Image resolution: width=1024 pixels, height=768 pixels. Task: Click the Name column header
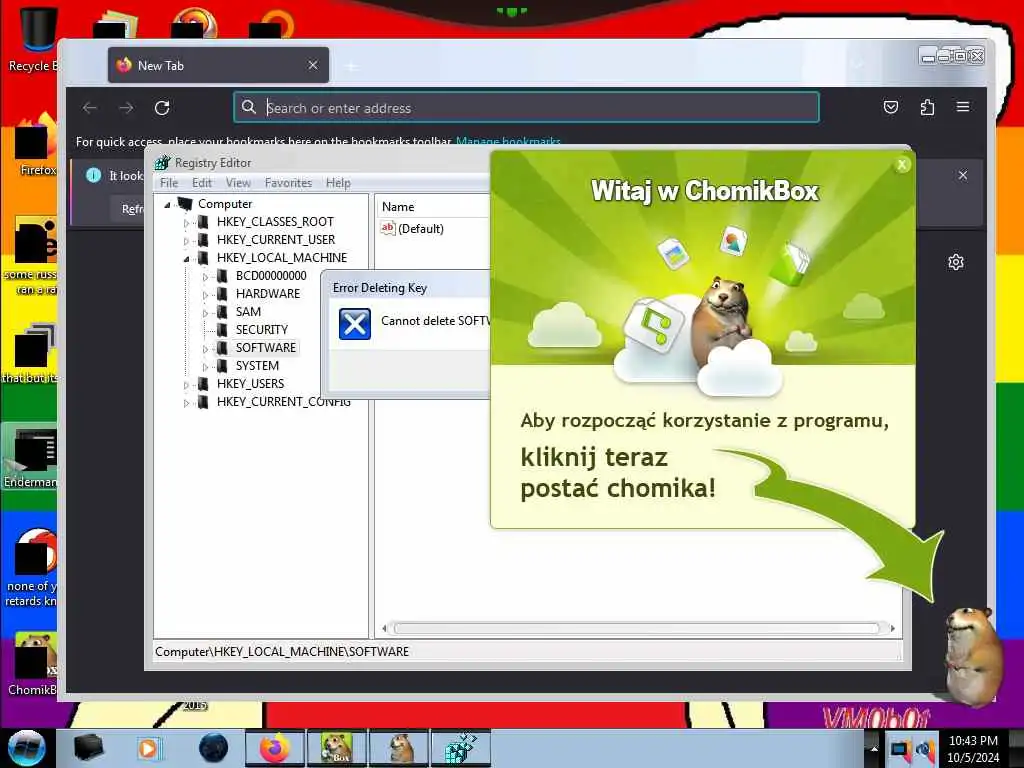pyautogui.click(x=432, y=206)
